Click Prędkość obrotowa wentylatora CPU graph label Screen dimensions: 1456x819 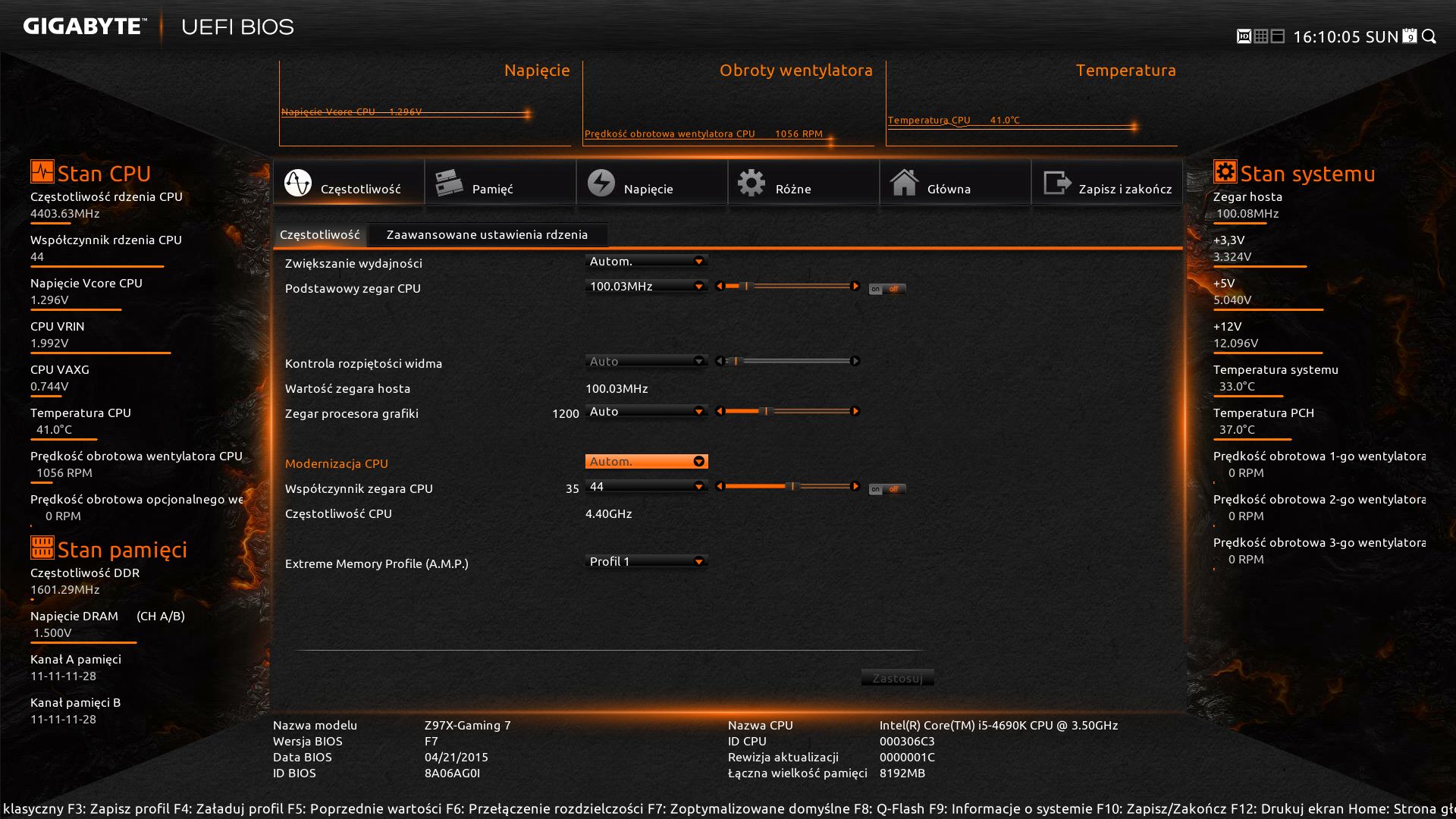click(x=670, y=134)
